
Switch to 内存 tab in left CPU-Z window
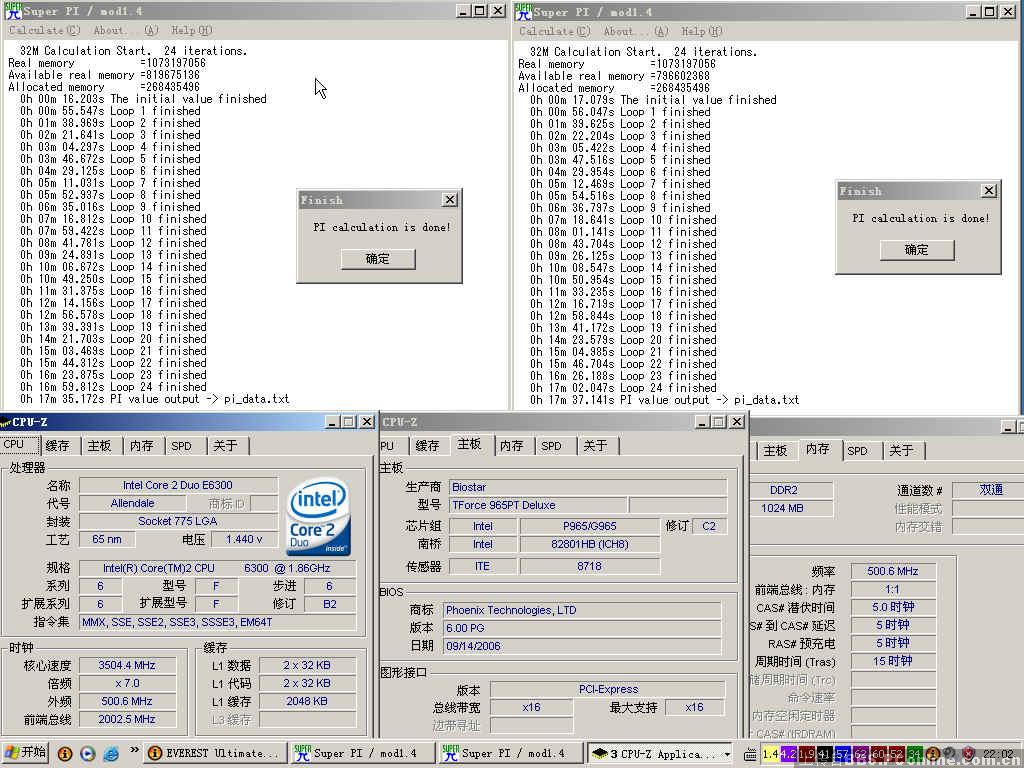pos(141,446)
